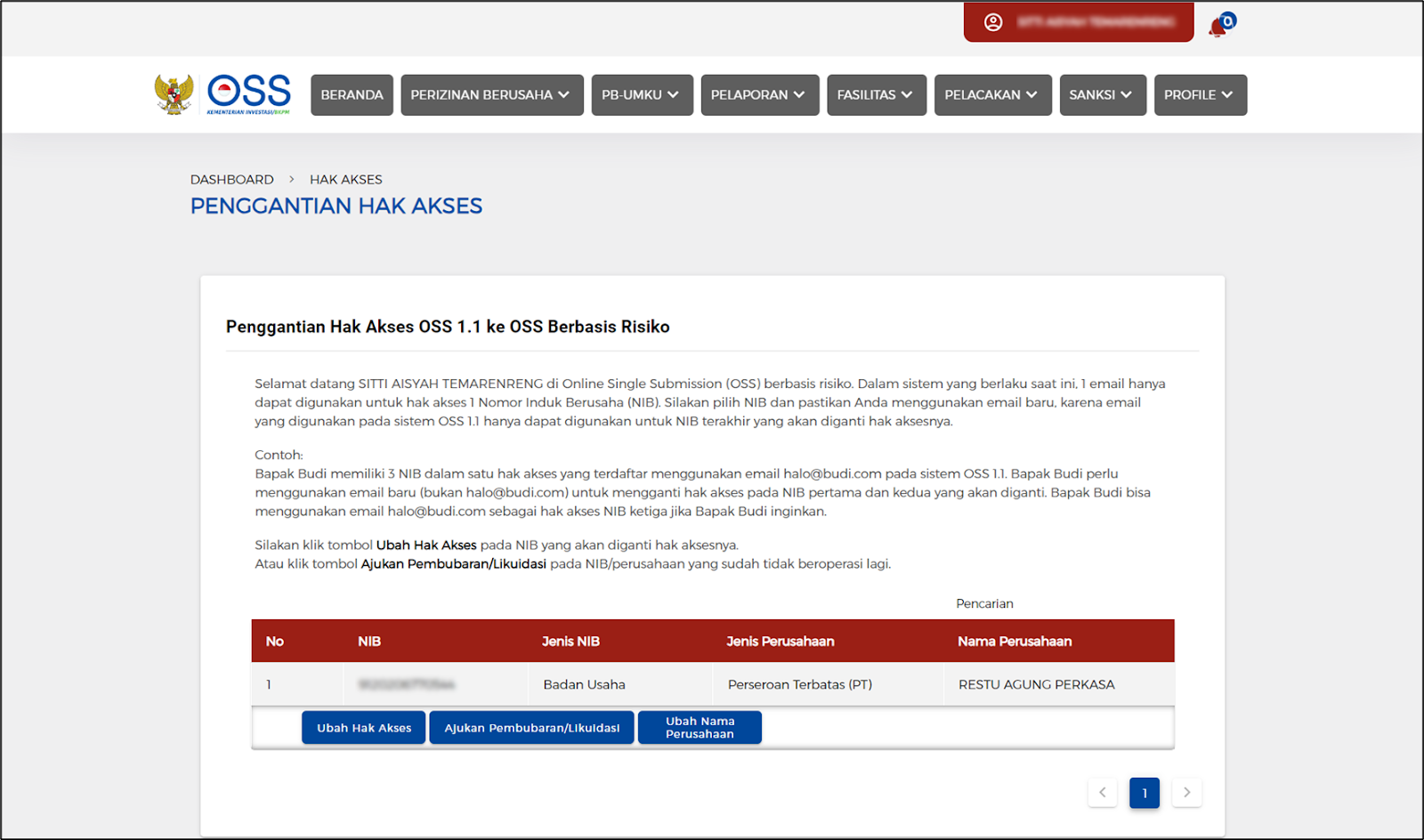Select page 1 in pagination
The height and width of the screenshot is (840, 1424).
pos(1145,792)
